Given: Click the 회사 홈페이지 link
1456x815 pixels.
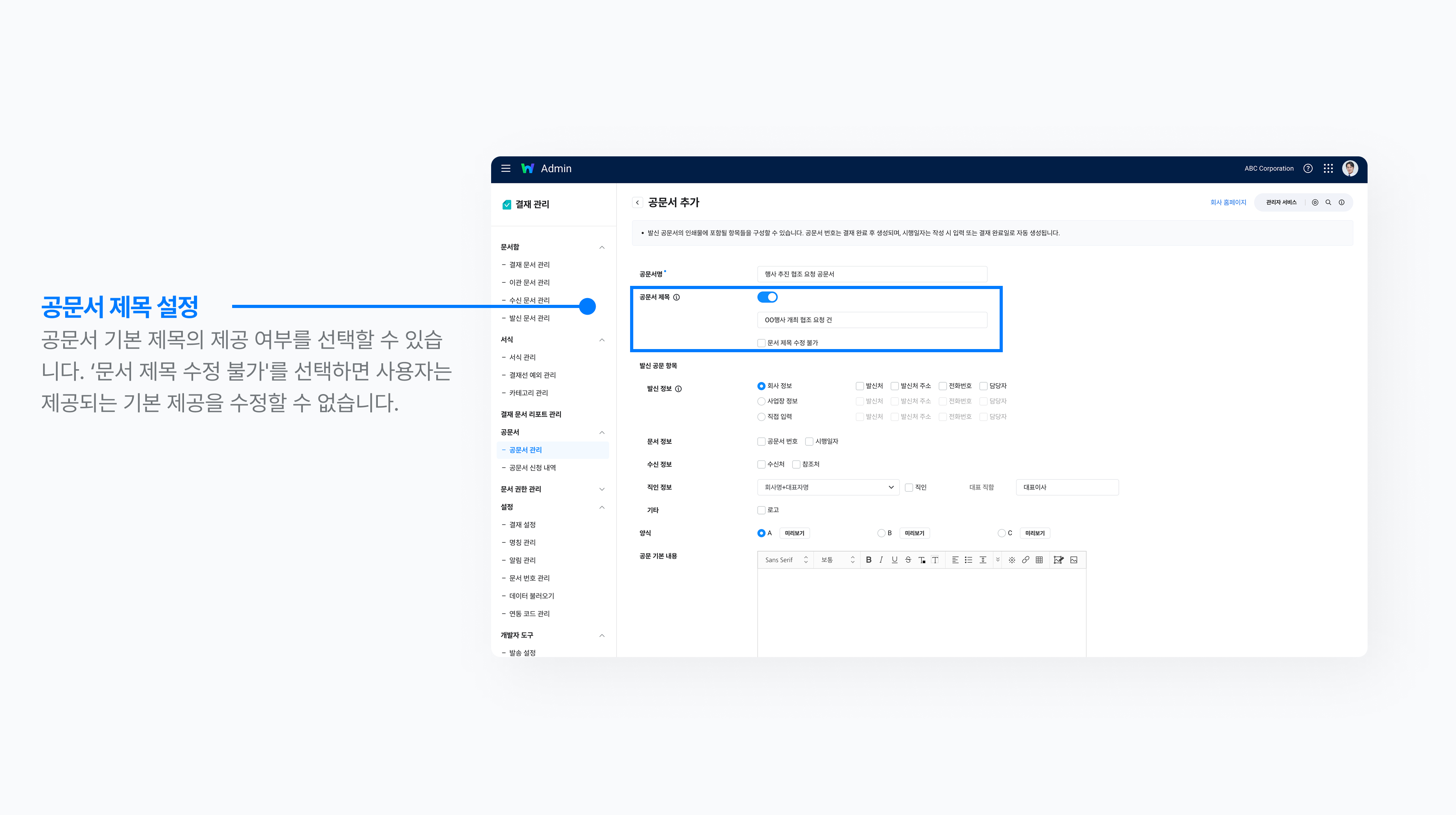Looking at the screenshot, I should pyautogui.click(x=1228, y=202).
